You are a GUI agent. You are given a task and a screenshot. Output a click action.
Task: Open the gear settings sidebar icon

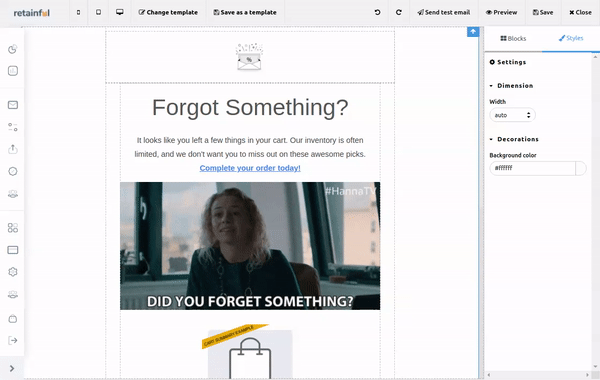pyautogui.click(x=13, y=272)
